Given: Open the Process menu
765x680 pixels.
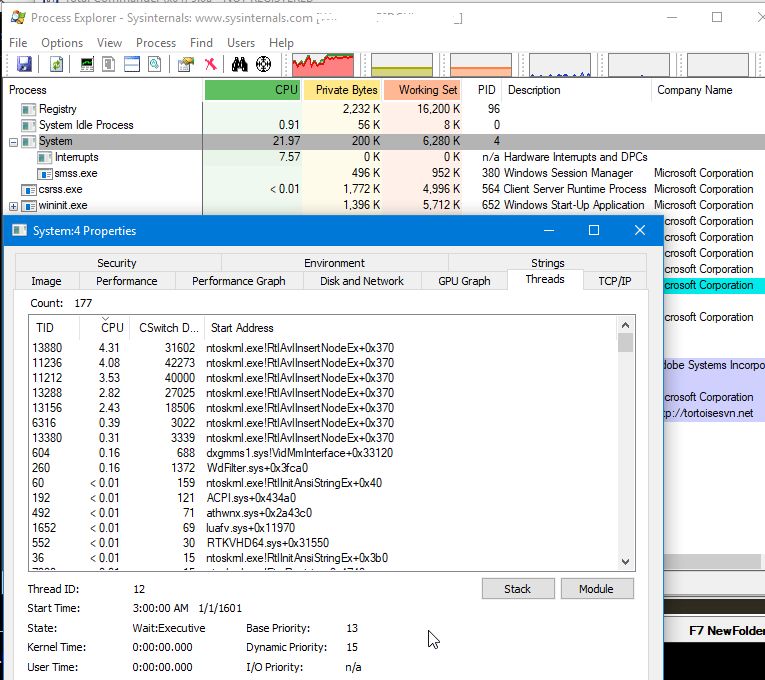Looking at the screenshot, I should tap(156, 43).
